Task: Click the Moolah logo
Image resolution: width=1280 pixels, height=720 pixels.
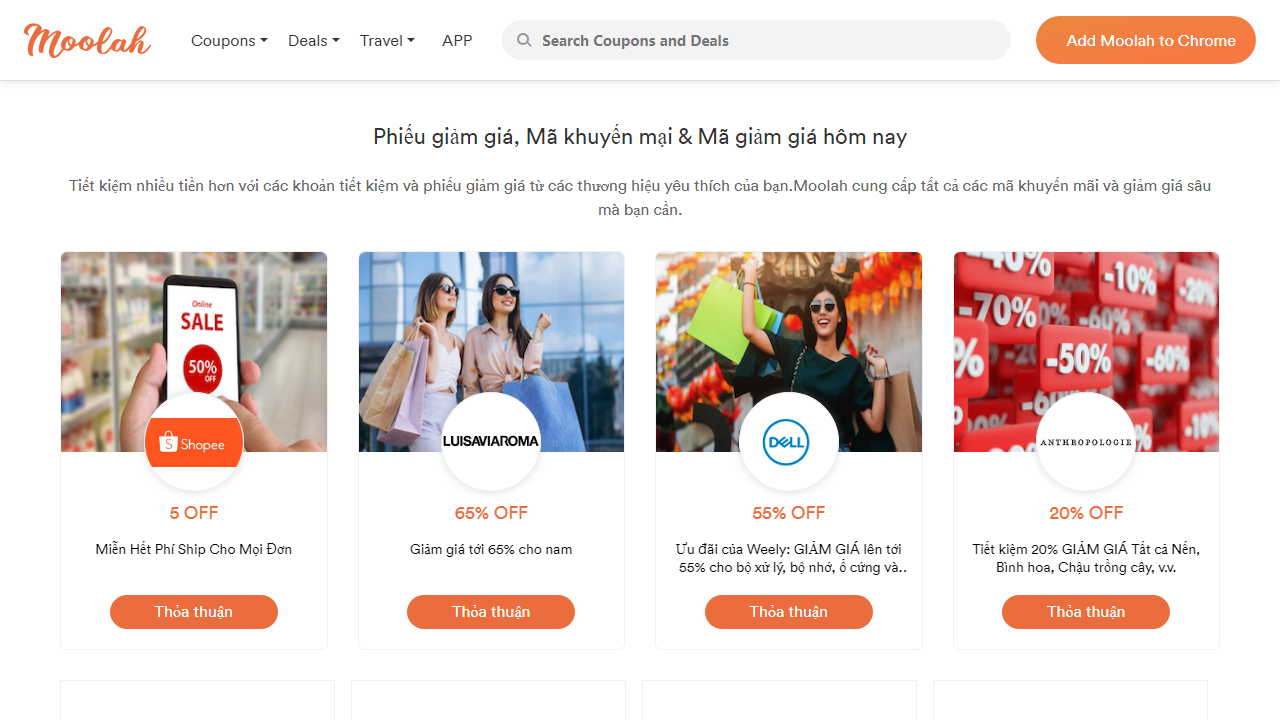Action: point(86,40)
